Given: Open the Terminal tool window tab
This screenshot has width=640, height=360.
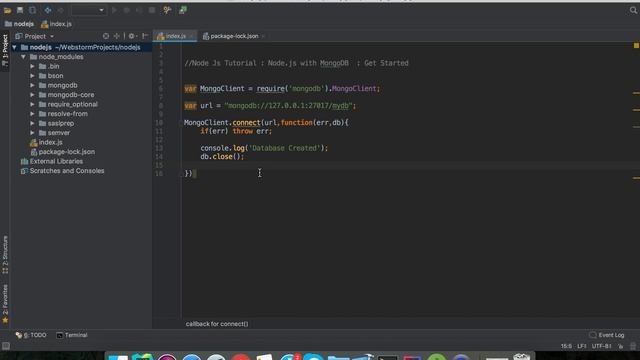Looking at the screenshot, I should tap(72, 335).
